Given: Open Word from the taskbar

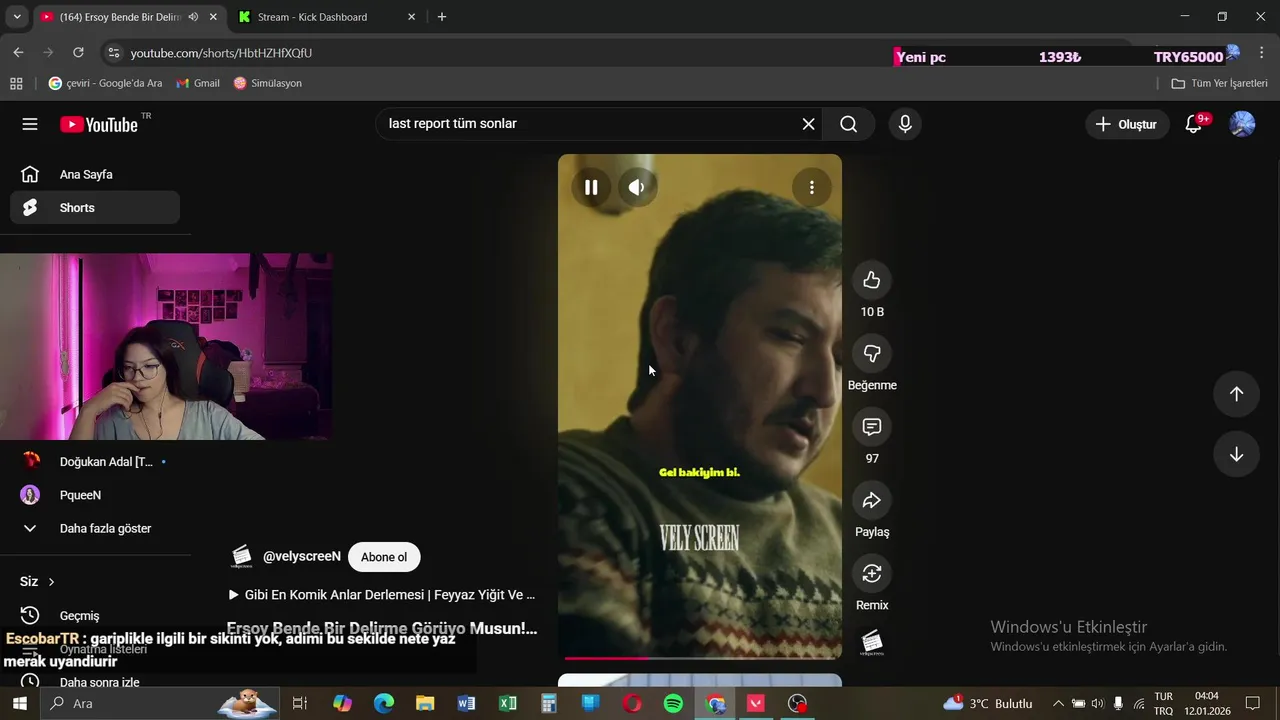Looking at the screenshot, I should (466, 703).
